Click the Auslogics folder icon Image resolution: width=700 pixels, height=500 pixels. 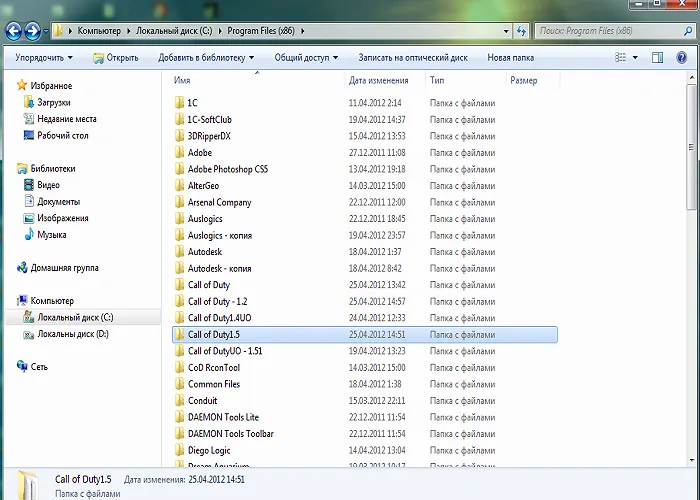[179, 218]
